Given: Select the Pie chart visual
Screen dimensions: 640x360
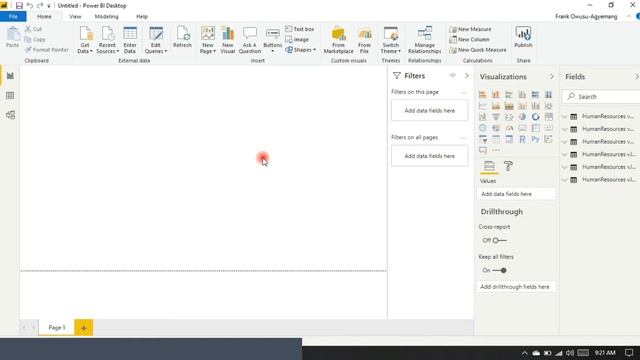Looking at the screenshot, I should [522, 117].
